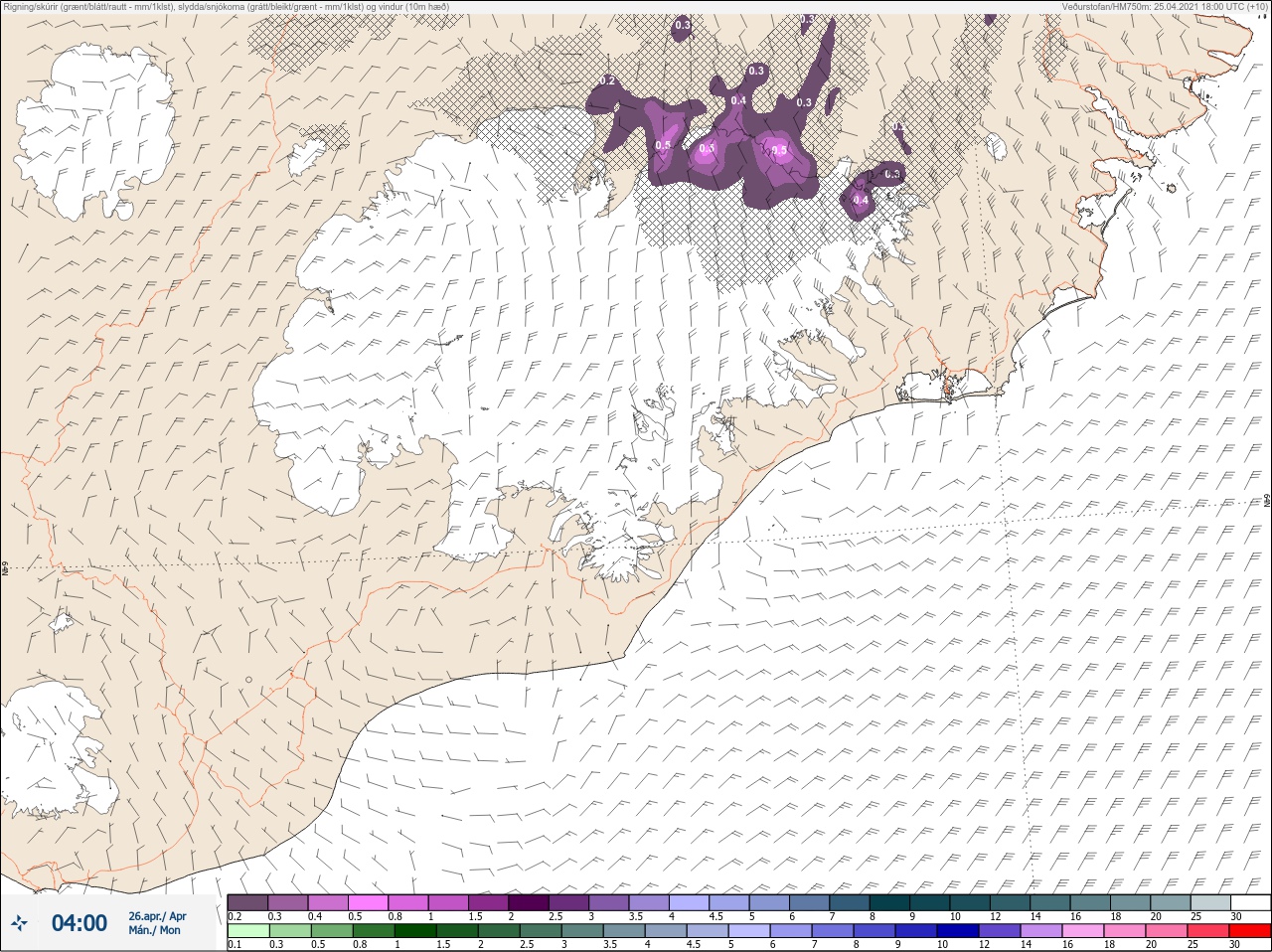Pick the light pink swatch between 16 and 18 in the lower legend
This screenshot has height=952, width=1272.
pos(1083,931)
